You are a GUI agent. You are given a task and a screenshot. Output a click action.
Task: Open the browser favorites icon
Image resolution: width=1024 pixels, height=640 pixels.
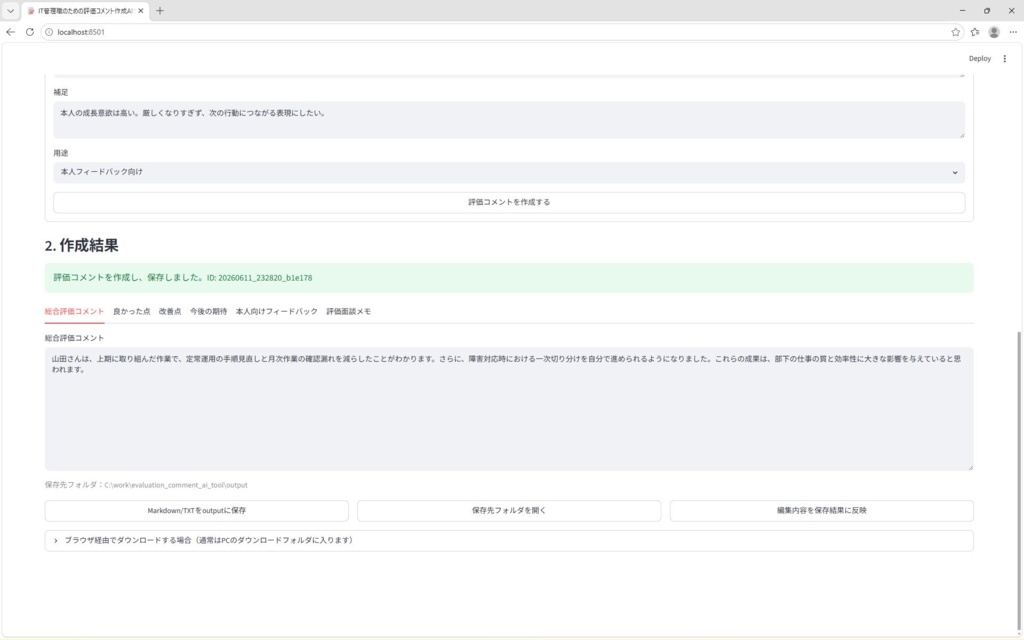pos(975,32)
